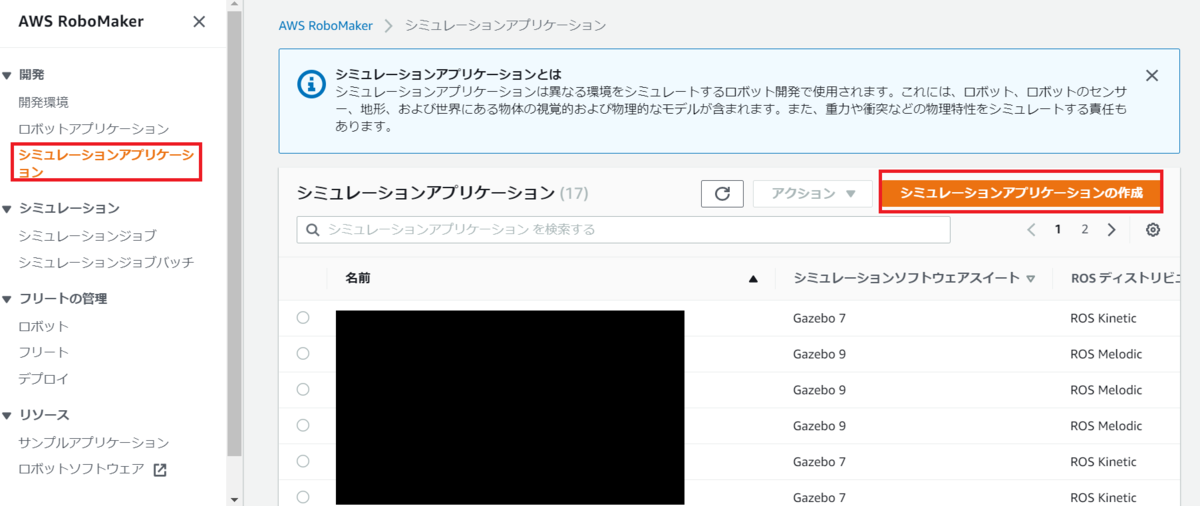Click ROS Kinetic cell in first row

click(x=1103, y=318)
